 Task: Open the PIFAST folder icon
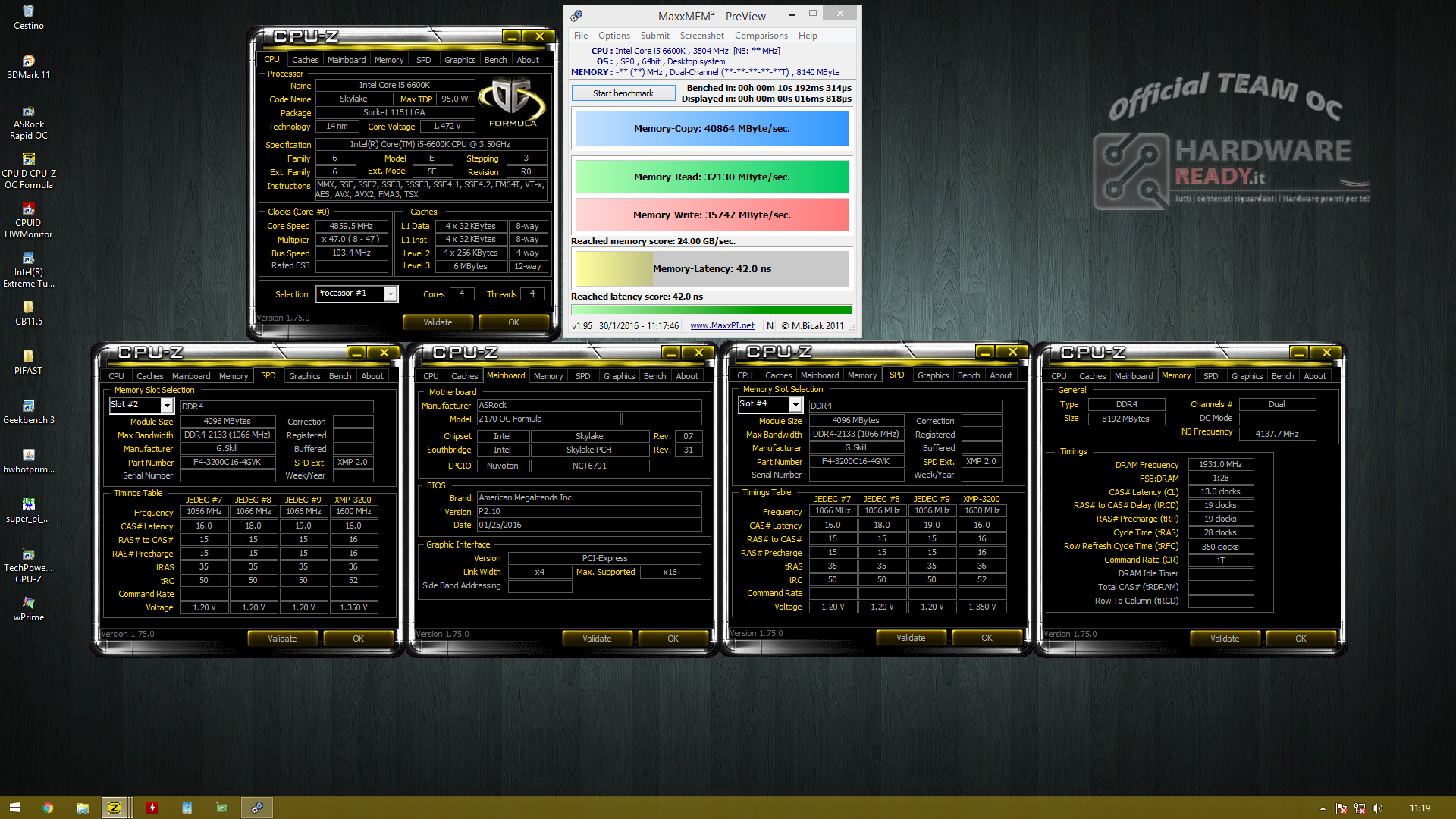pos(28,362)
